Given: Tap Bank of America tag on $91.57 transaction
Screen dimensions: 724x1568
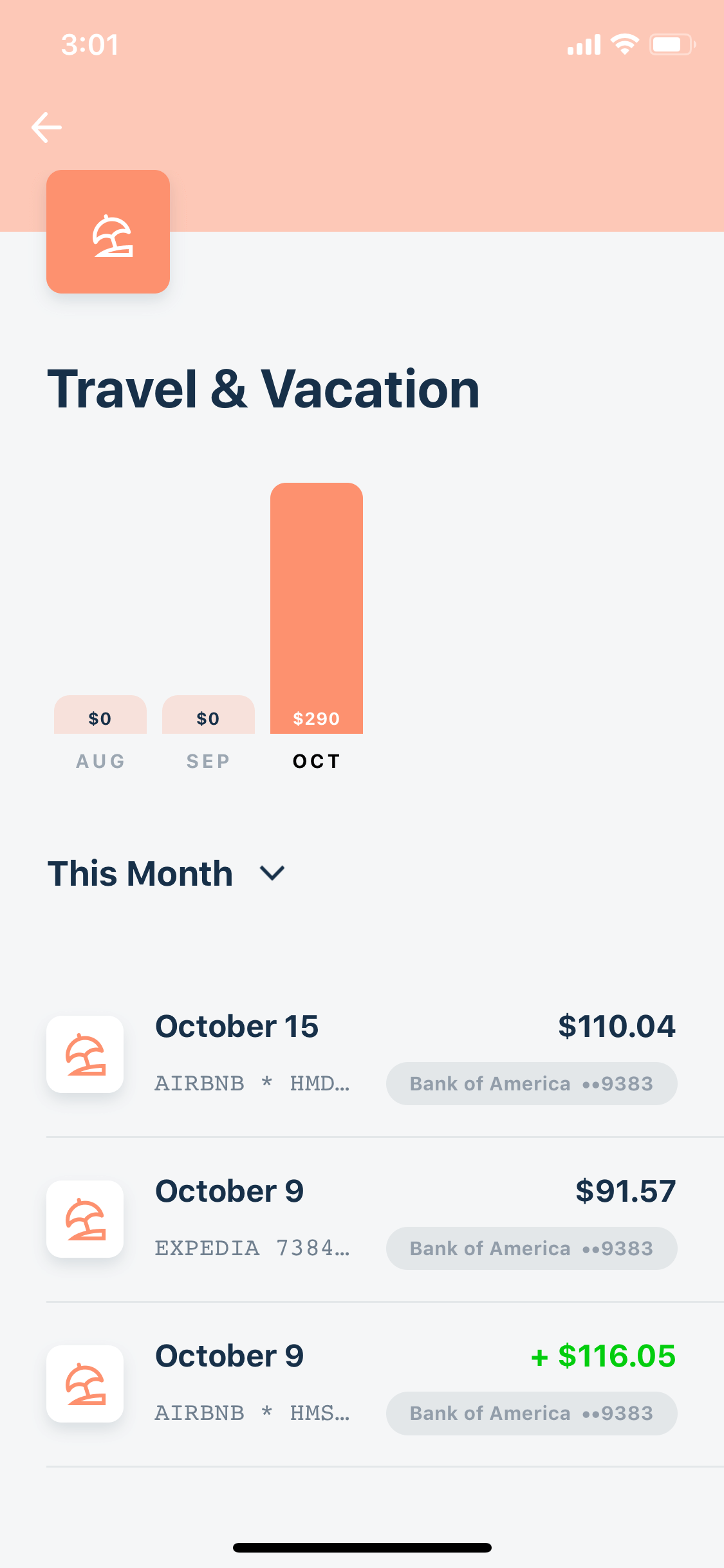Looking at the screenshot, I should coord(532,1249).
